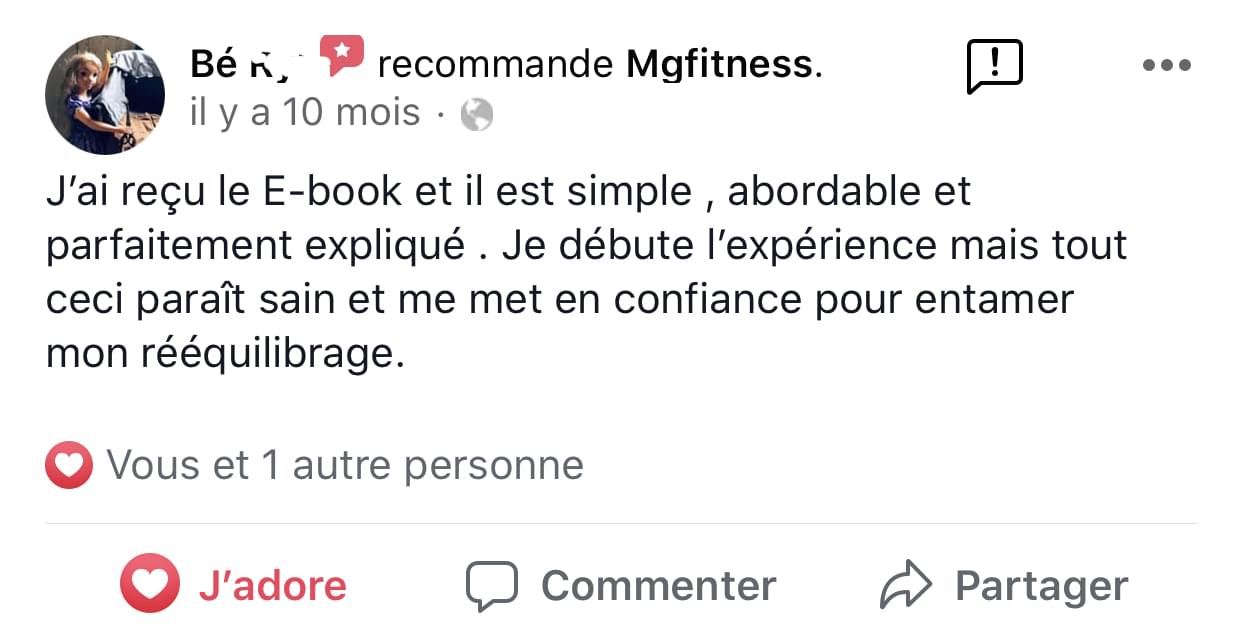Open the three-dots post options menu
Viewport: 1242px width, 628px height.
click(x=1166, y=66)
